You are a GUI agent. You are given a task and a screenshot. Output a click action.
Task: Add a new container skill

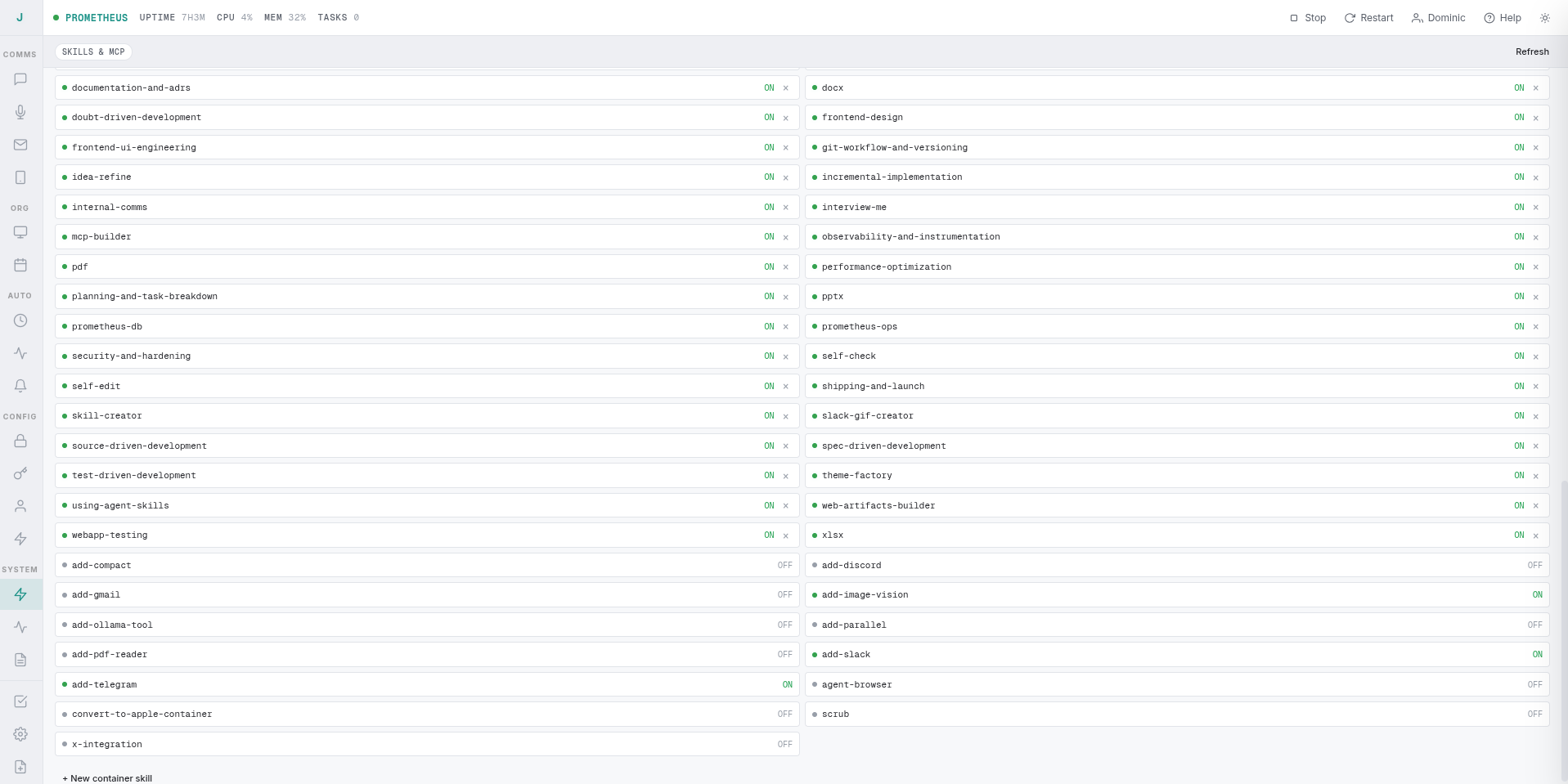click(x=107, y=778)
